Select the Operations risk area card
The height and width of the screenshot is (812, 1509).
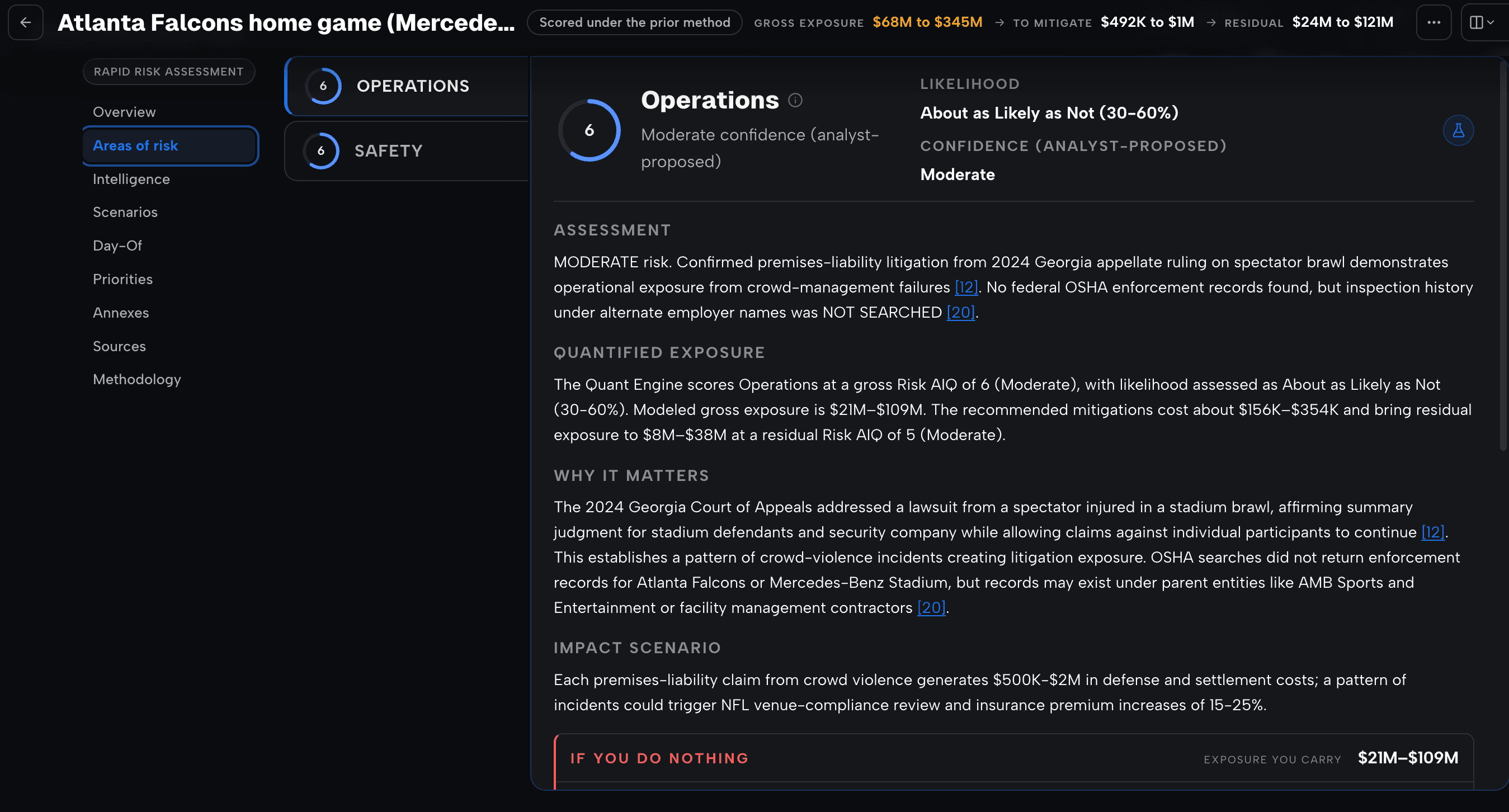[407, 86]
